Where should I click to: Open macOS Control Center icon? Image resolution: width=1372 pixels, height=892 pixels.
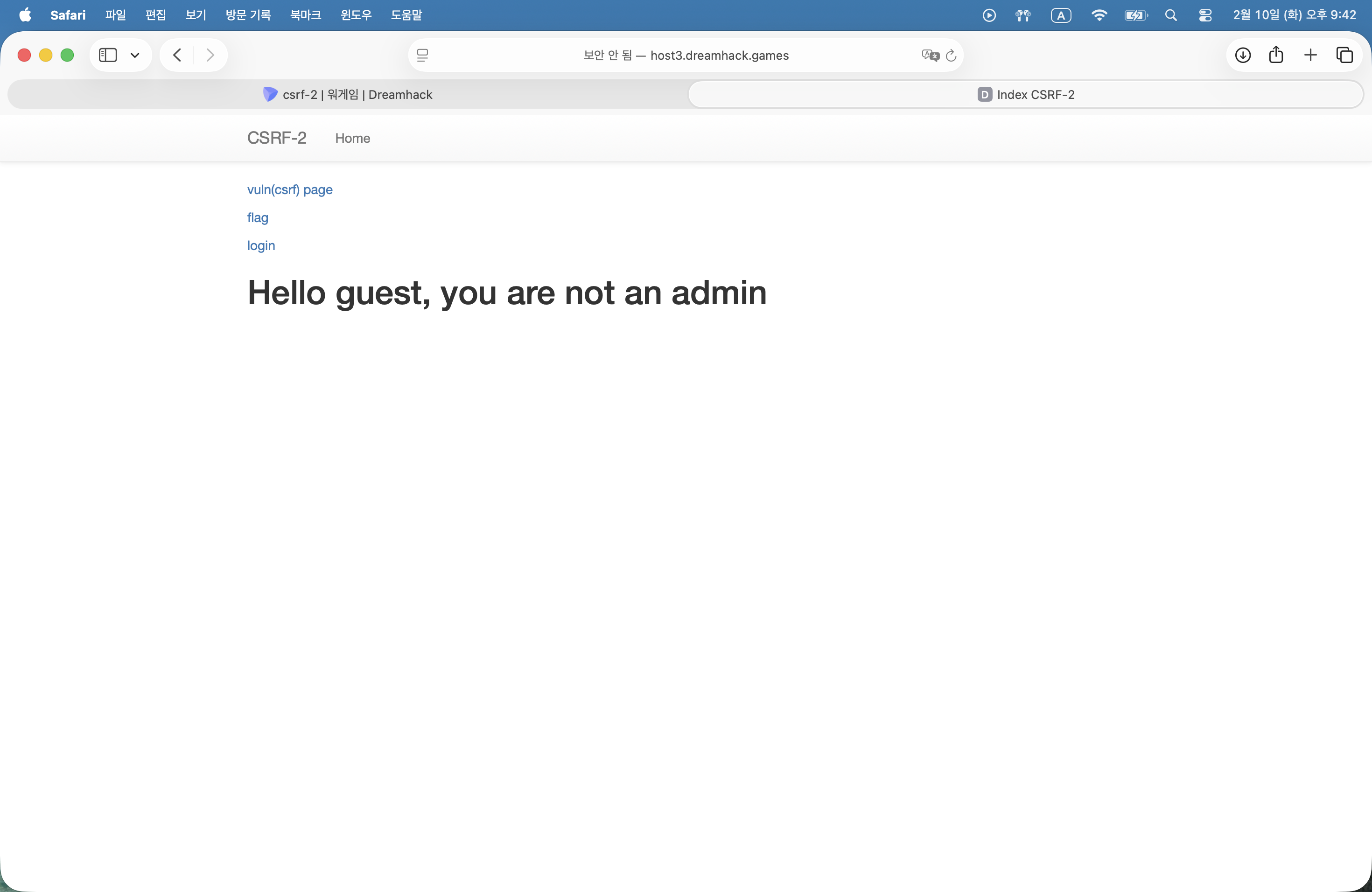point(1205,15)
